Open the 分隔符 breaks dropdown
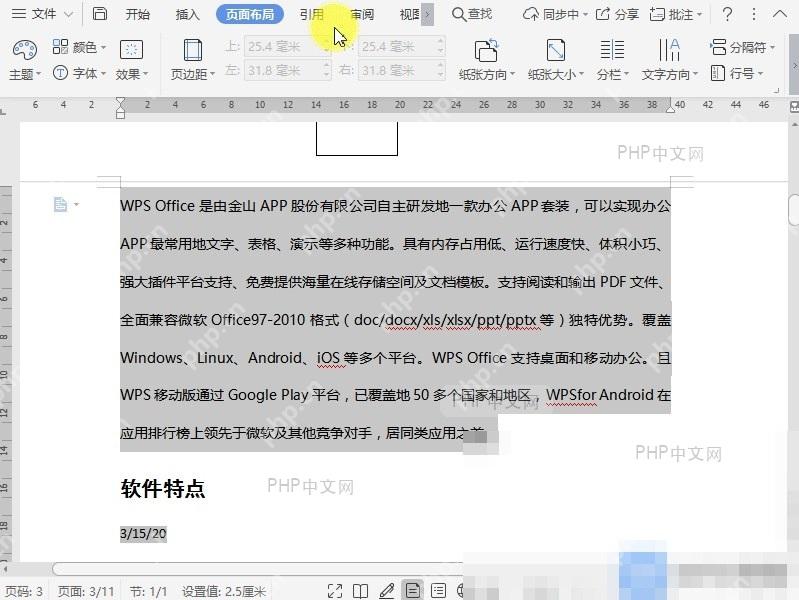This screenshot has height=600, width=799. [742, 47]
